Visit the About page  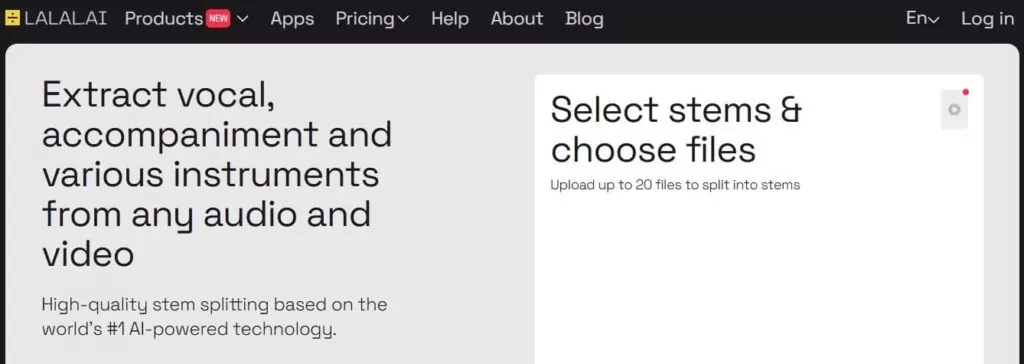coord(517,19)
